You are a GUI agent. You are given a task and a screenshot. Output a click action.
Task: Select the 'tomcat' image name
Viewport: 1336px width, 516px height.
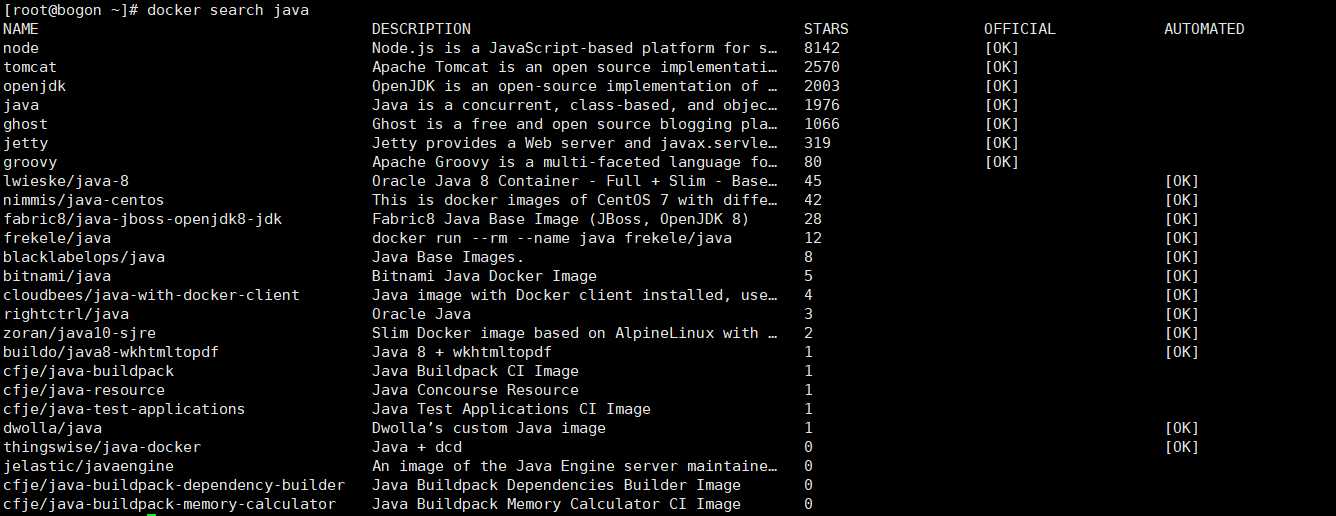point(30,67)
